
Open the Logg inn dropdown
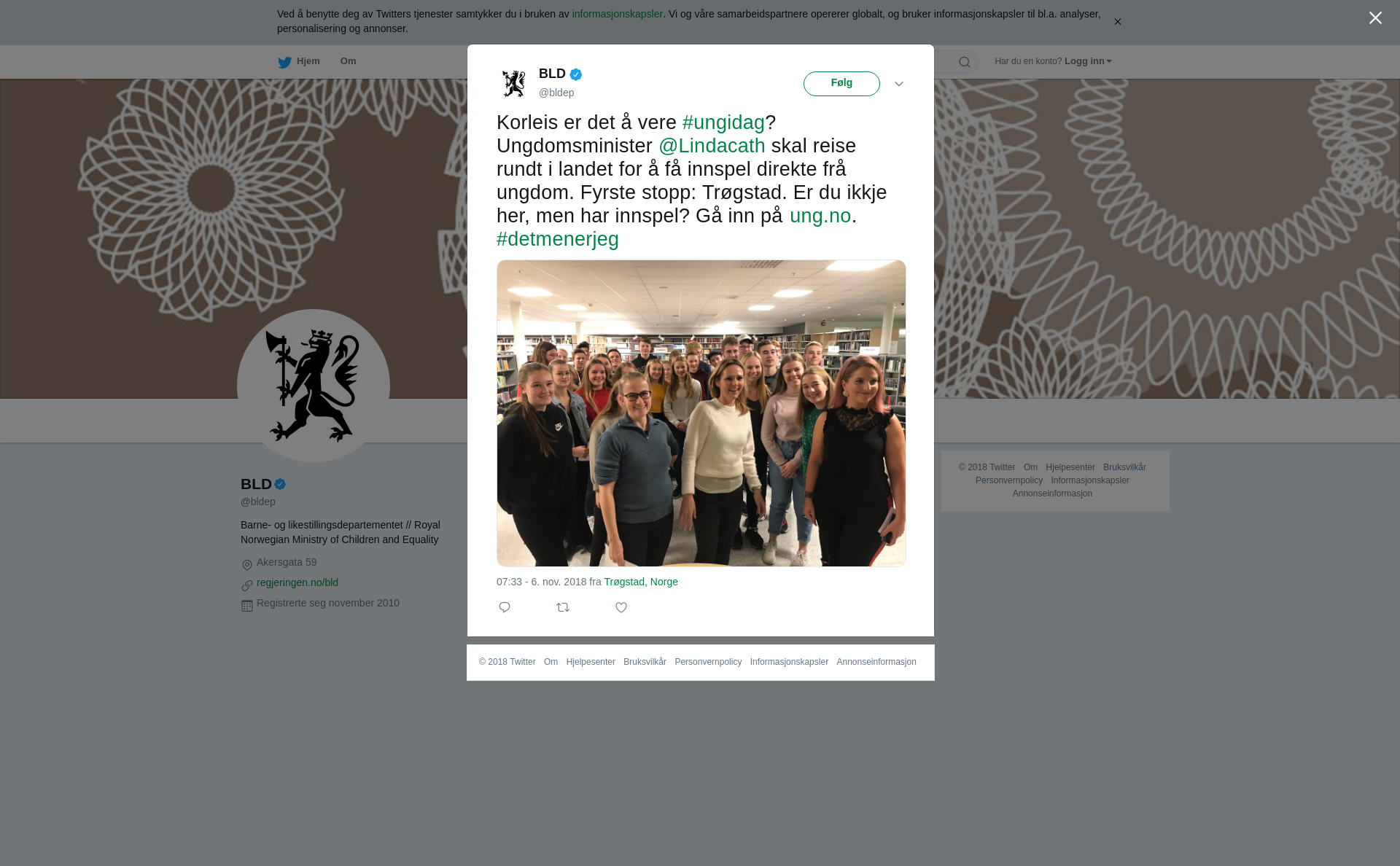coord(1088,61)
